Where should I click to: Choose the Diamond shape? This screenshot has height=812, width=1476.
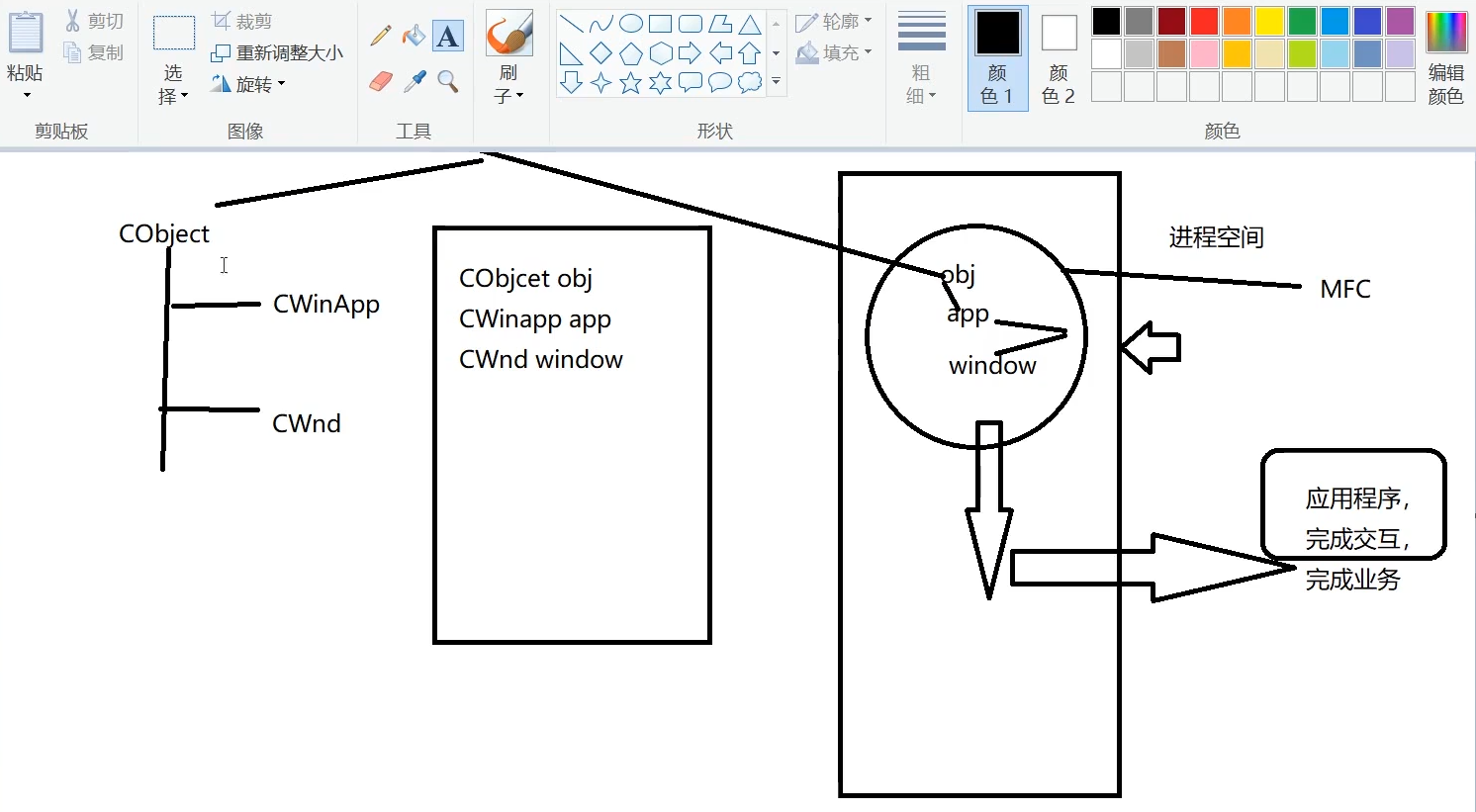[x=600, y=53]
